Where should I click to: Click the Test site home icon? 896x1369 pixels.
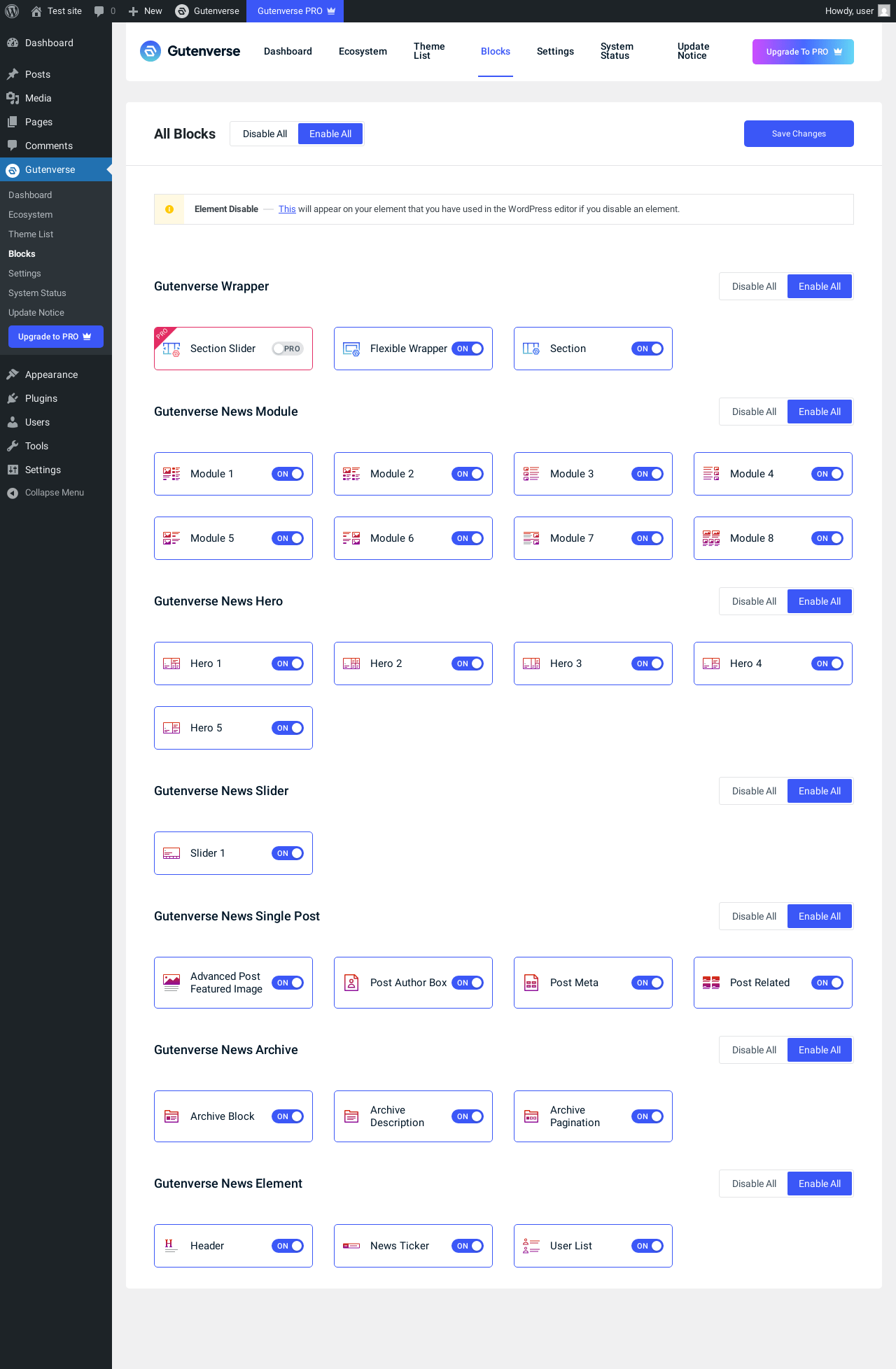click(x=36, y=11)
